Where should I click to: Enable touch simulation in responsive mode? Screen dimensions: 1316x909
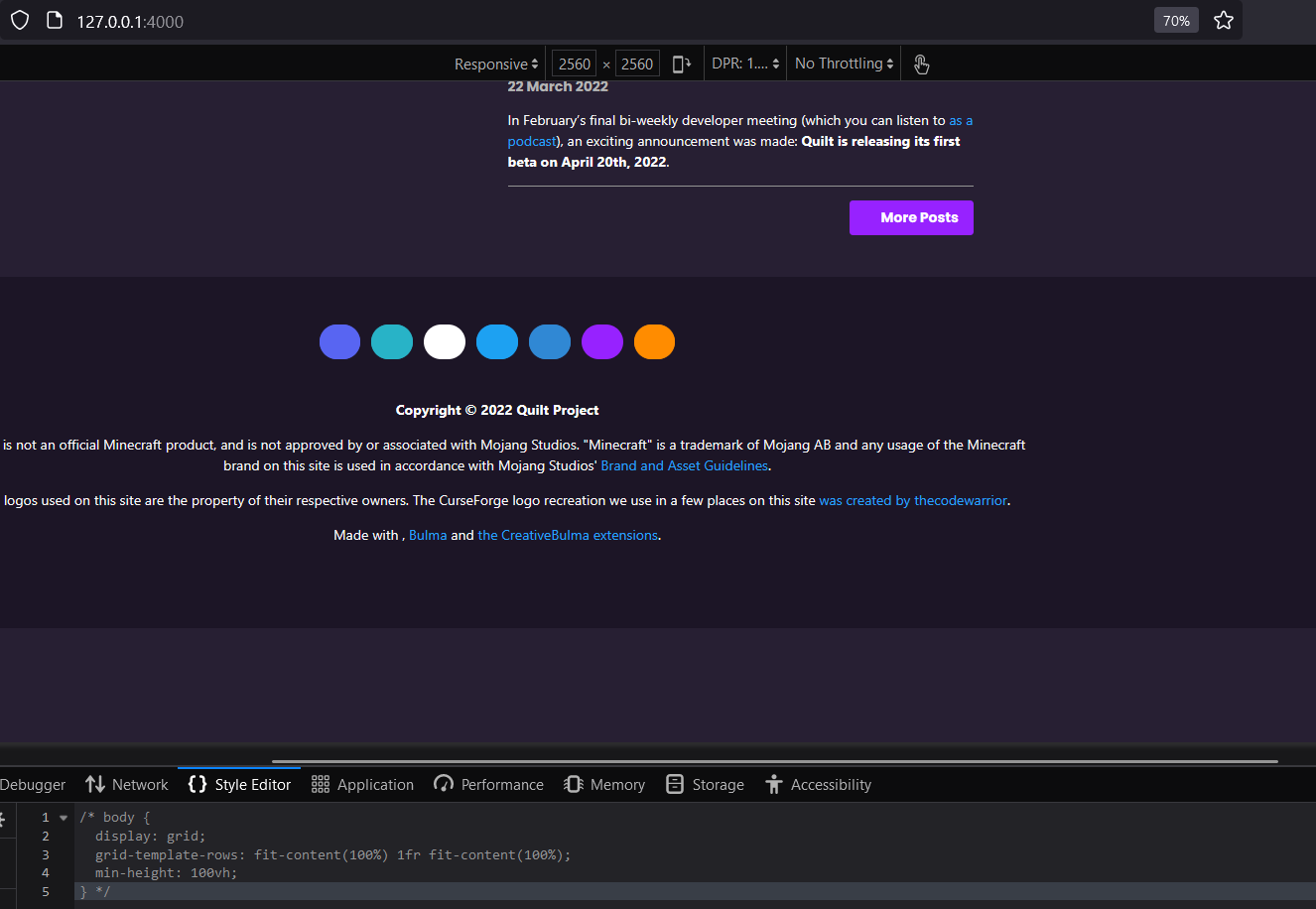(921, 64)
